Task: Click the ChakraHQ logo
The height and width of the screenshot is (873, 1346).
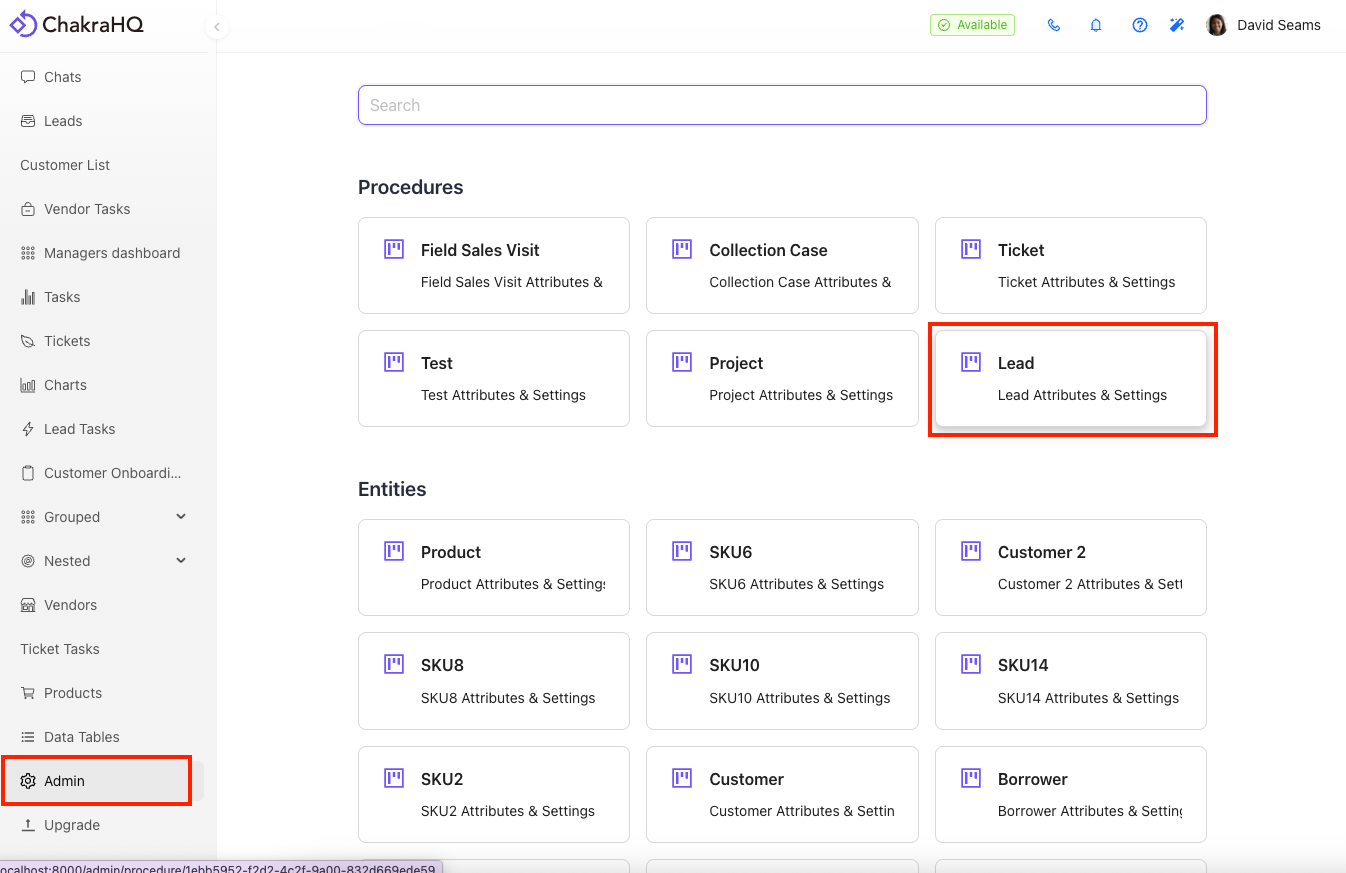Action: click(x=77, y=25)
